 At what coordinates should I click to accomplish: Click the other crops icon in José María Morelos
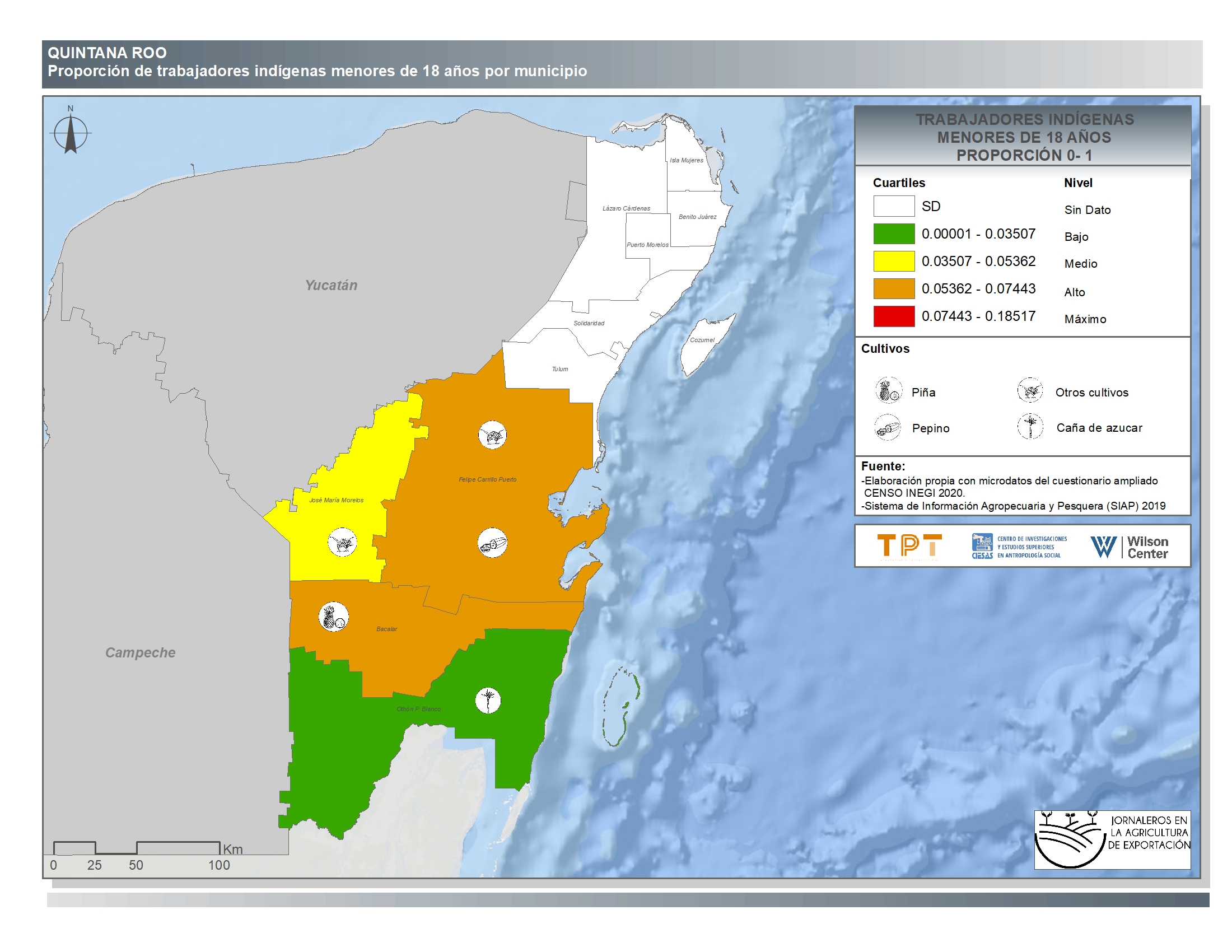tap(342, 543)
